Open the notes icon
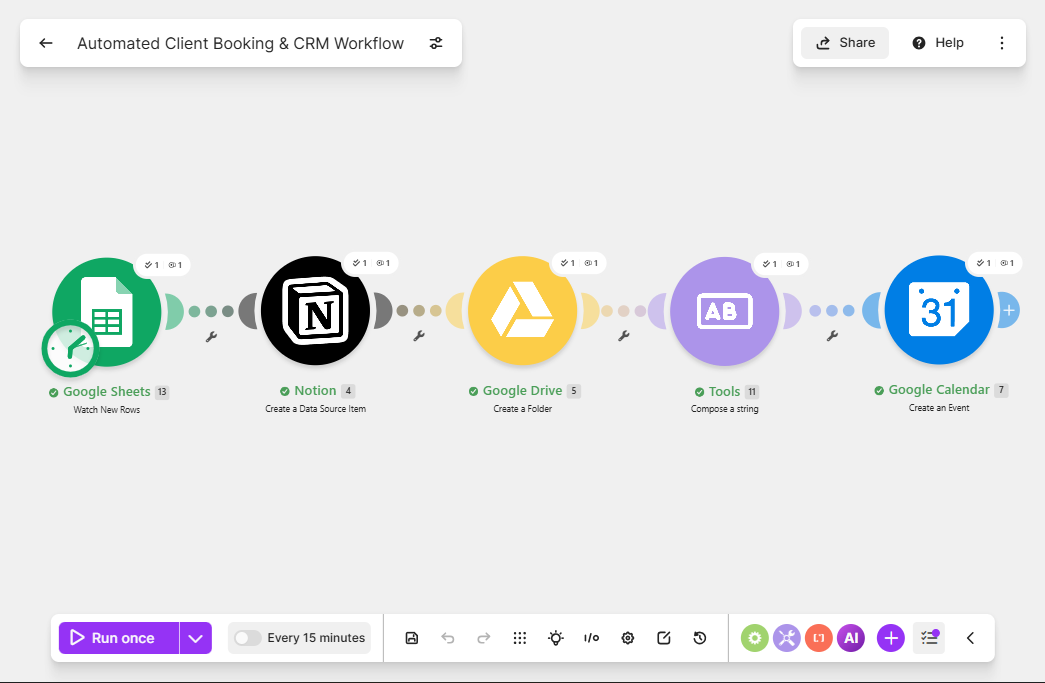1045x683 pixels. [x=664, y=638]
